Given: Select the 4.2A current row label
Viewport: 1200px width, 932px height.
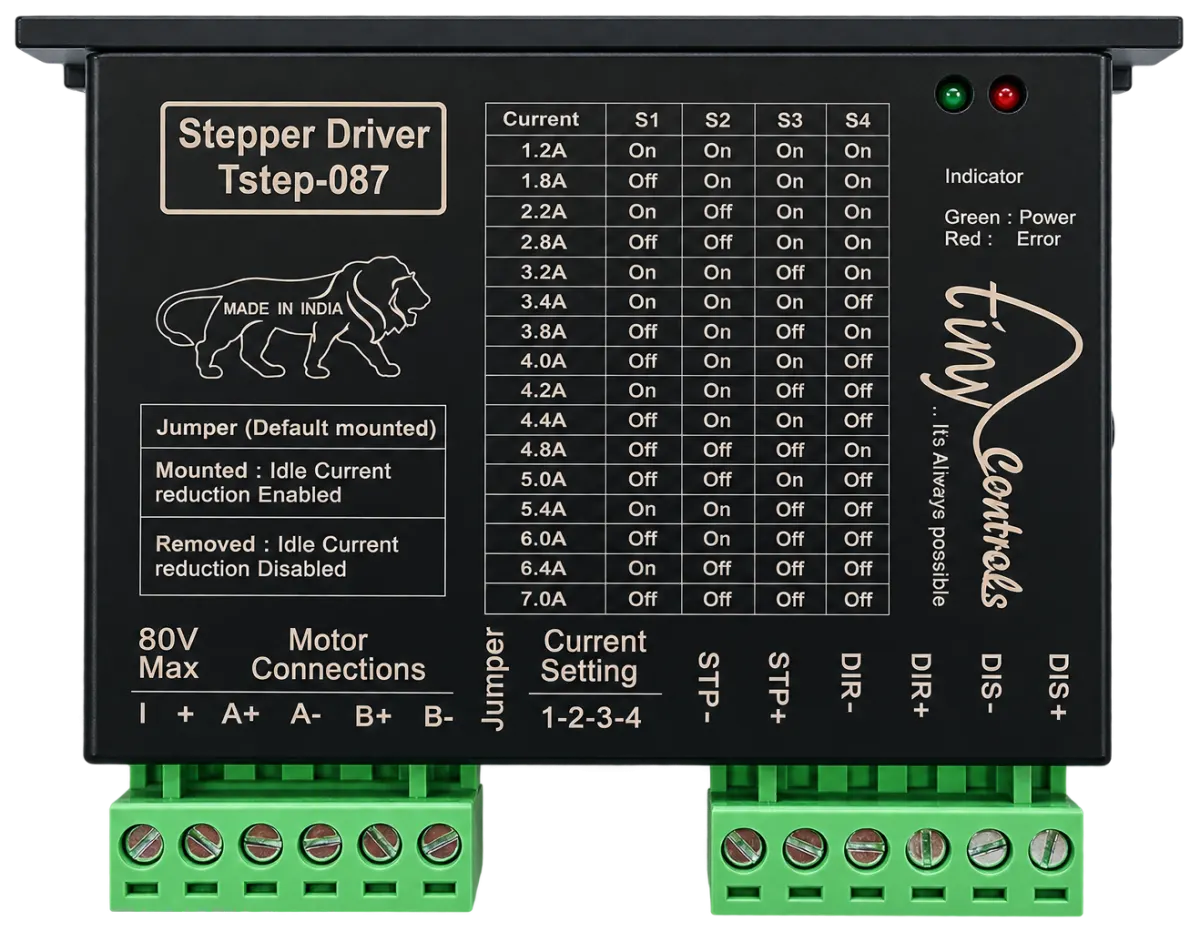Looking at the screenshot, I should click(544, 391).
